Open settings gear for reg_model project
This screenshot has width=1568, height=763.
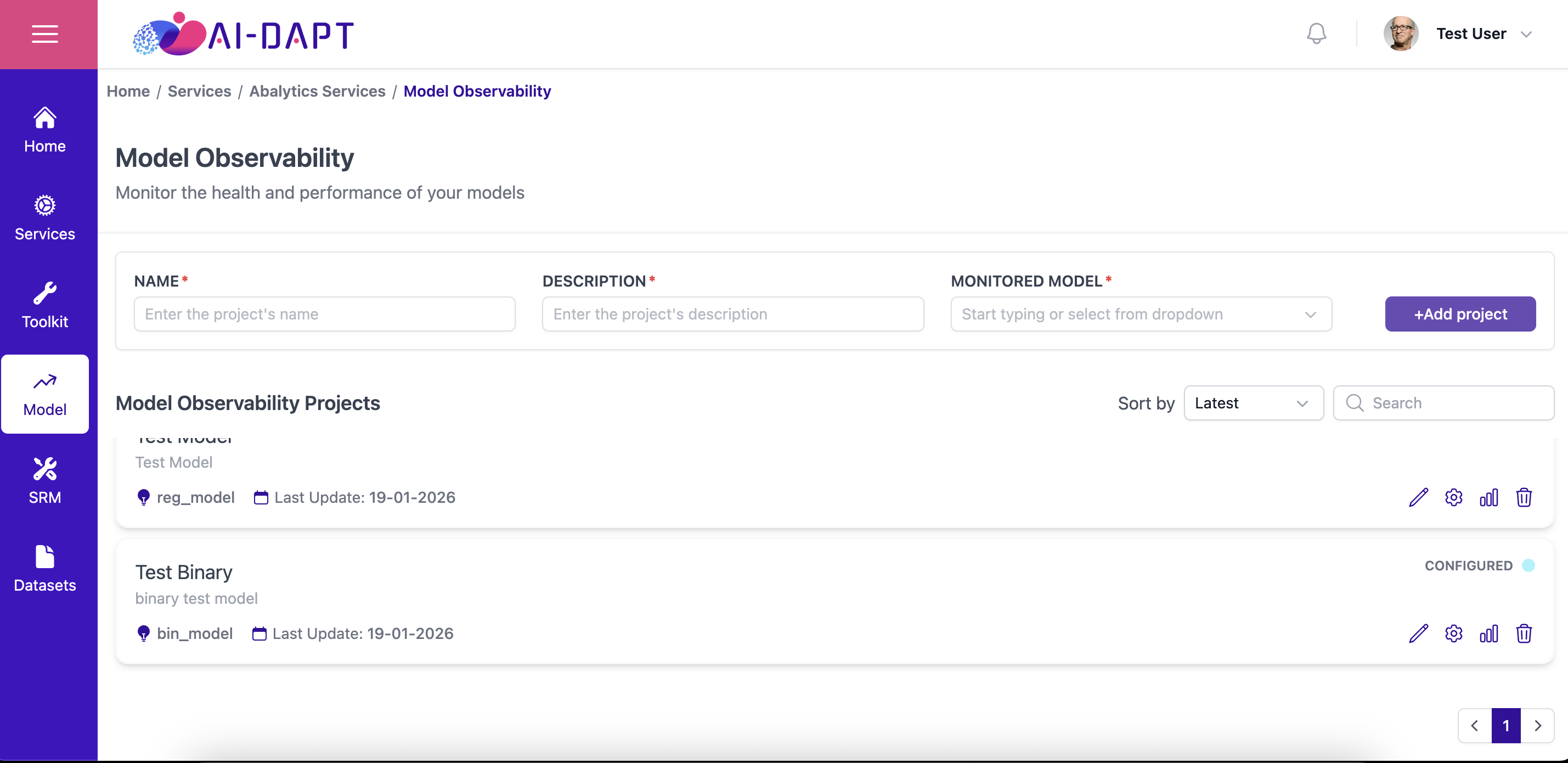(x=1453, y=497)
